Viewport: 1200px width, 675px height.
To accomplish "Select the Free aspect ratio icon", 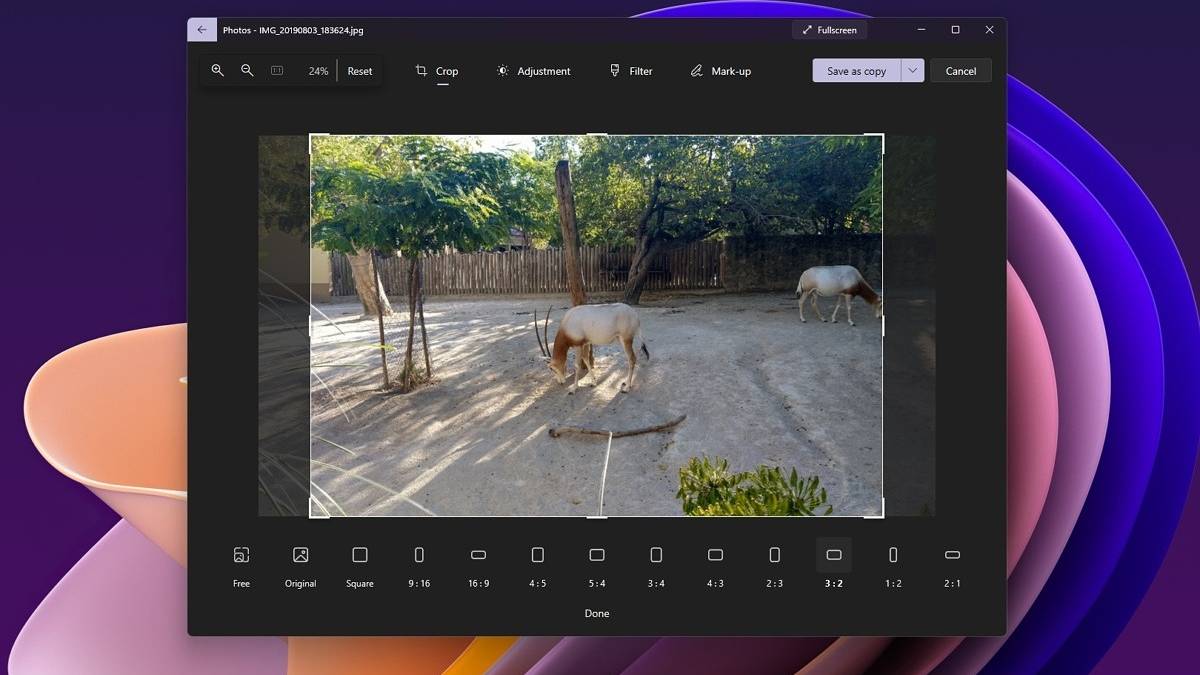I will pyautogui.click(x=241, y=556).
